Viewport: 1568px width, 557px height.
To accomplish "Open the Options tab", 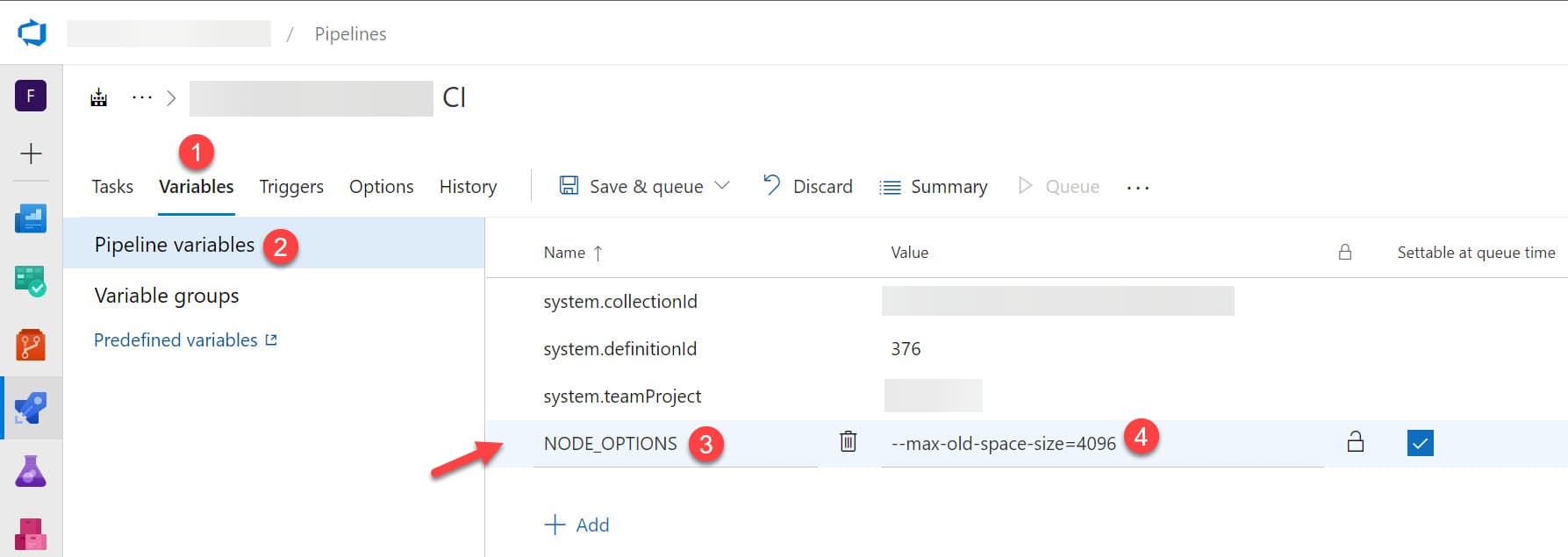I will coord(381,186).
